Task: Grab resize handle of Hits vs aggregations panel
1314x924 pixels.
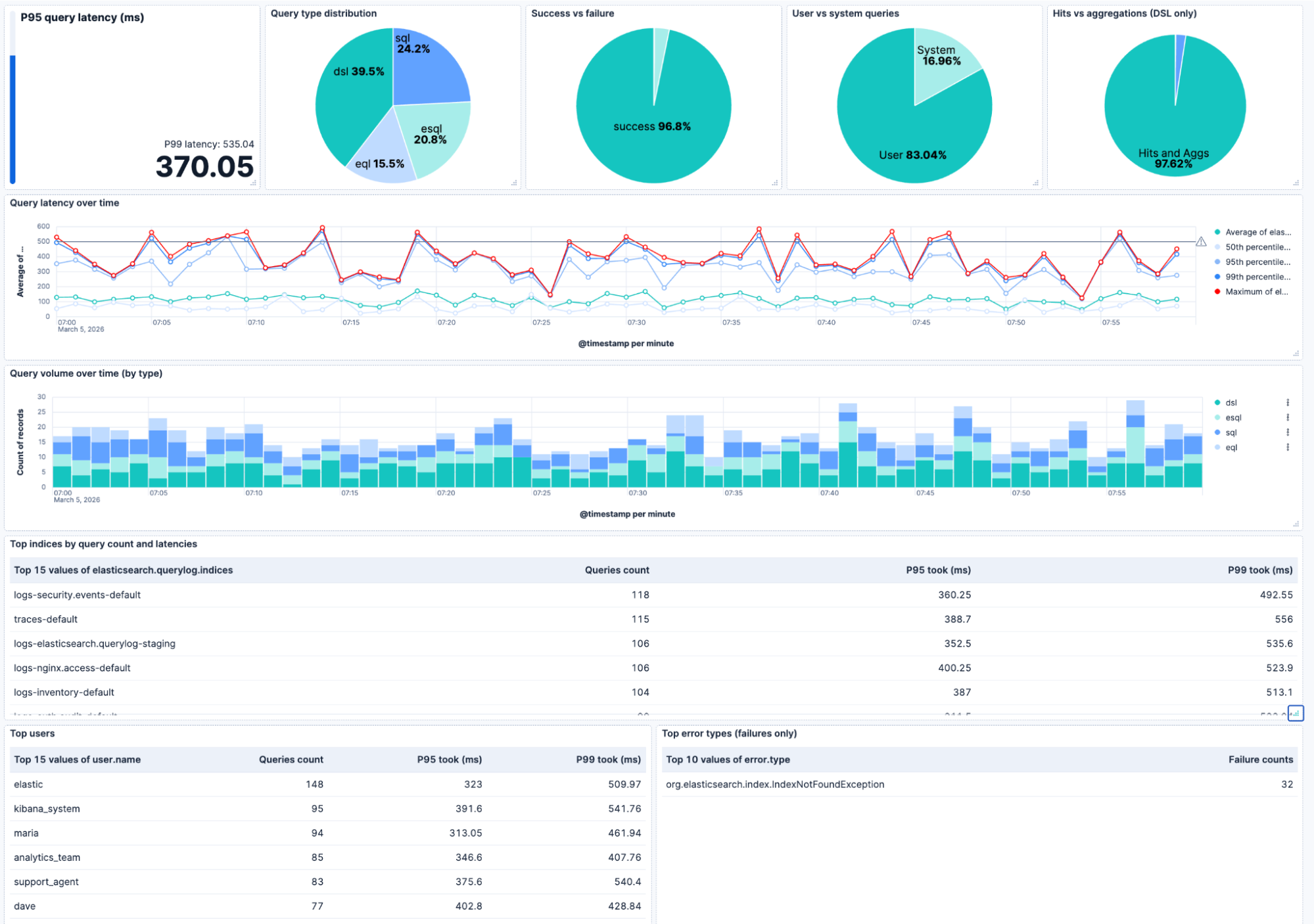Action: [x=1296, y=183]
